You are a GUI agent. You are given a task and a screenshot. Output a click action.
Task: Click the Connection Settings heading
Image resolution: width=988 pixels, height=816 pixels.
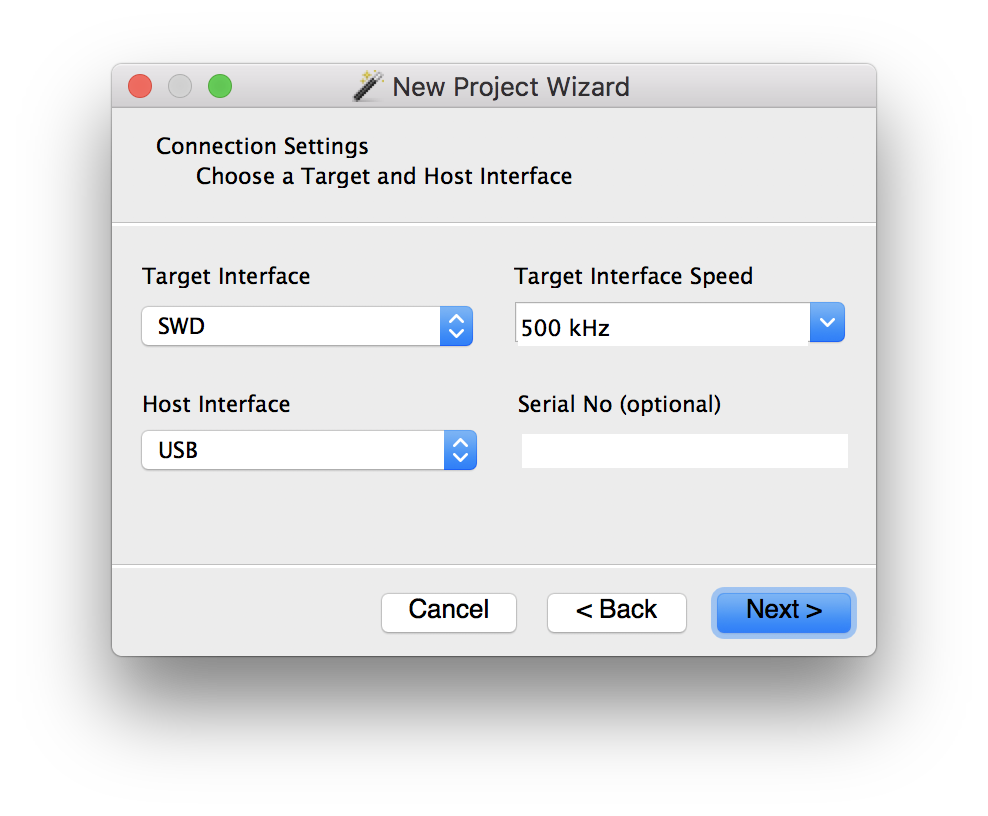click(262, 146)
